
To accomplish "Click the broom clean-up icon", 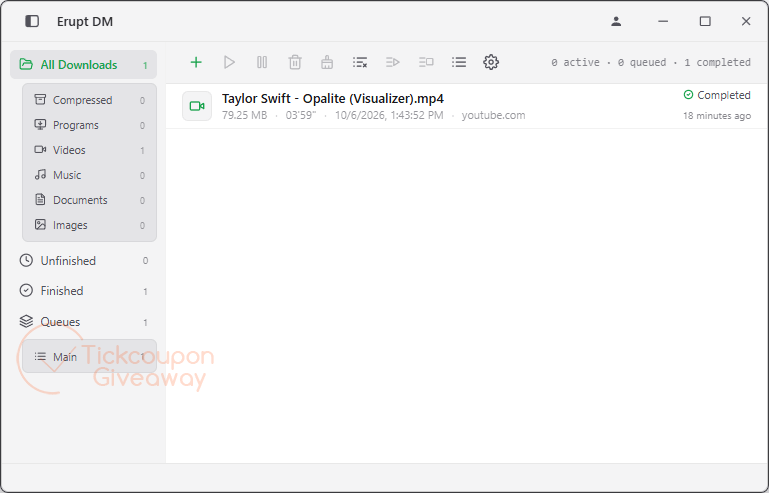I will [x=327, y=62].
